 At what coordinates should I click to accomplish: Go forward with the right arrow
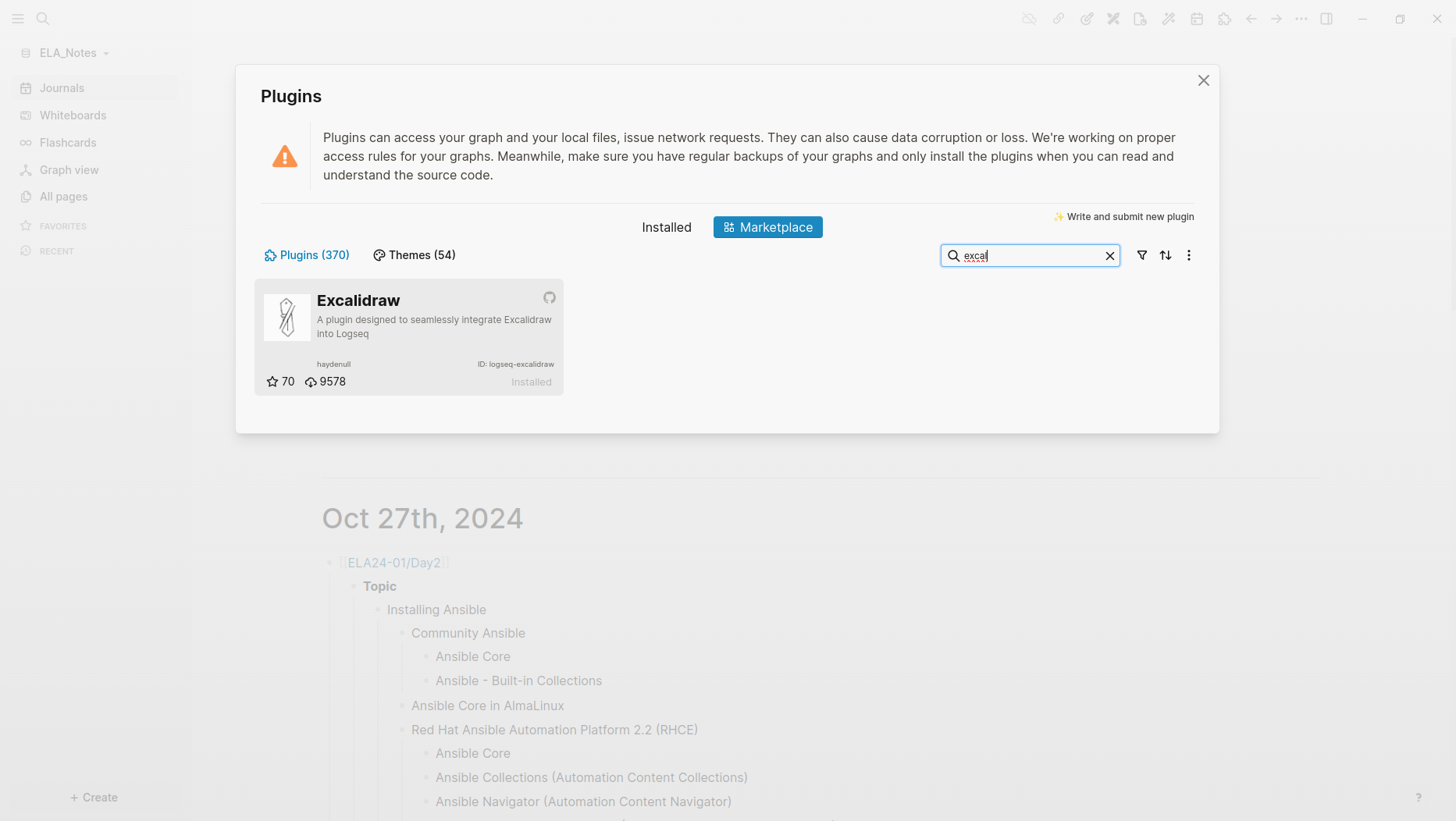pos(1276,19)
